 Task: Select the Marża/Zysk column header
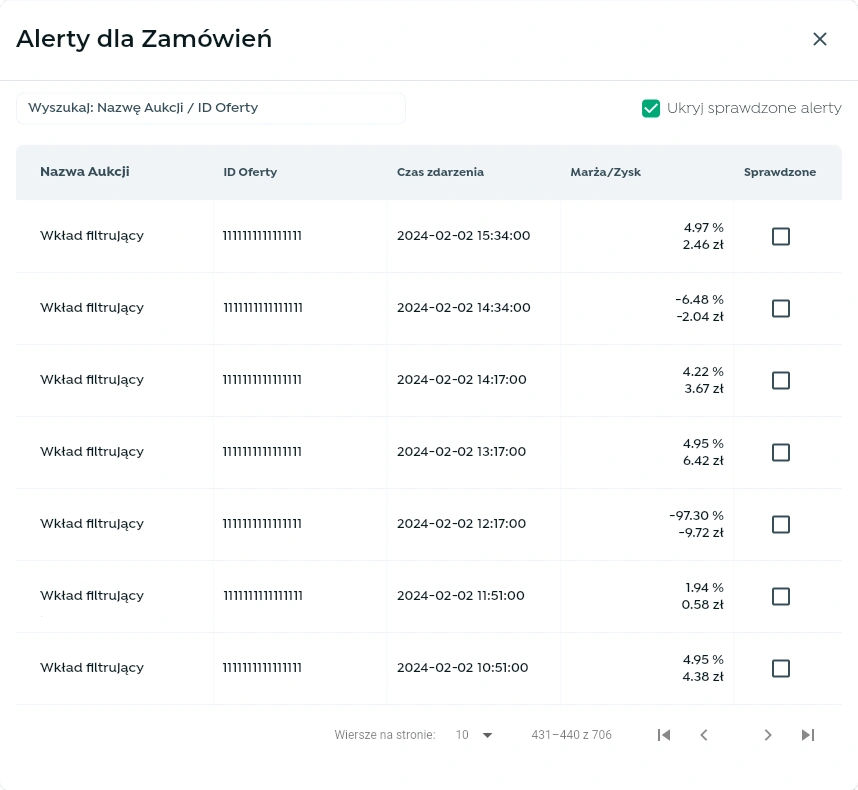[x=606, y=172]
